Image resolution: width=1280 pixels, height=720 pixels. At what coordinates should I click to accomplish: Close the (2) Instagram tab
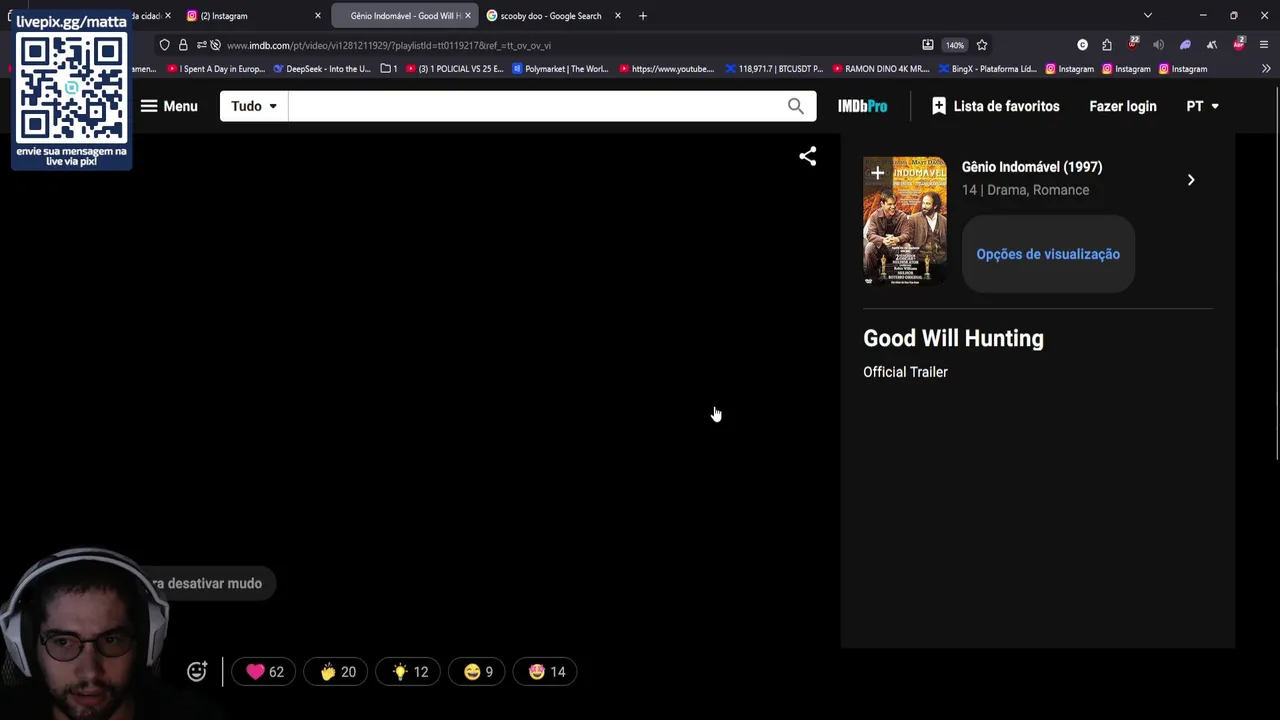(318, 16)
